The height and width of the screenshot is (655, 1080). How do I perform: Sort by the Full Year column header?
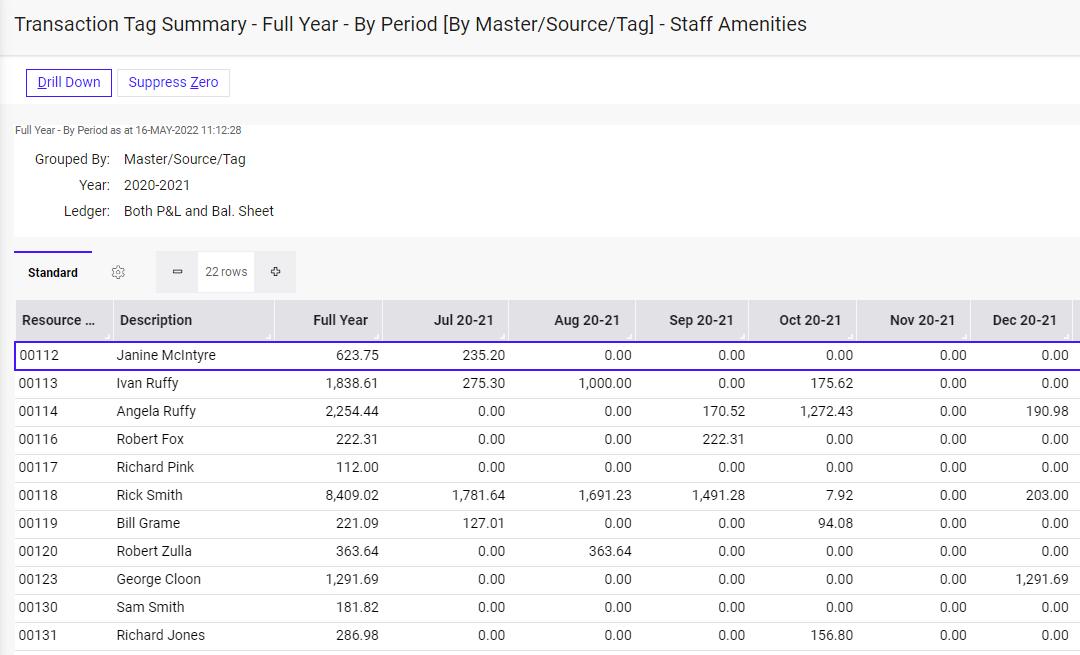tap(340, 320)
